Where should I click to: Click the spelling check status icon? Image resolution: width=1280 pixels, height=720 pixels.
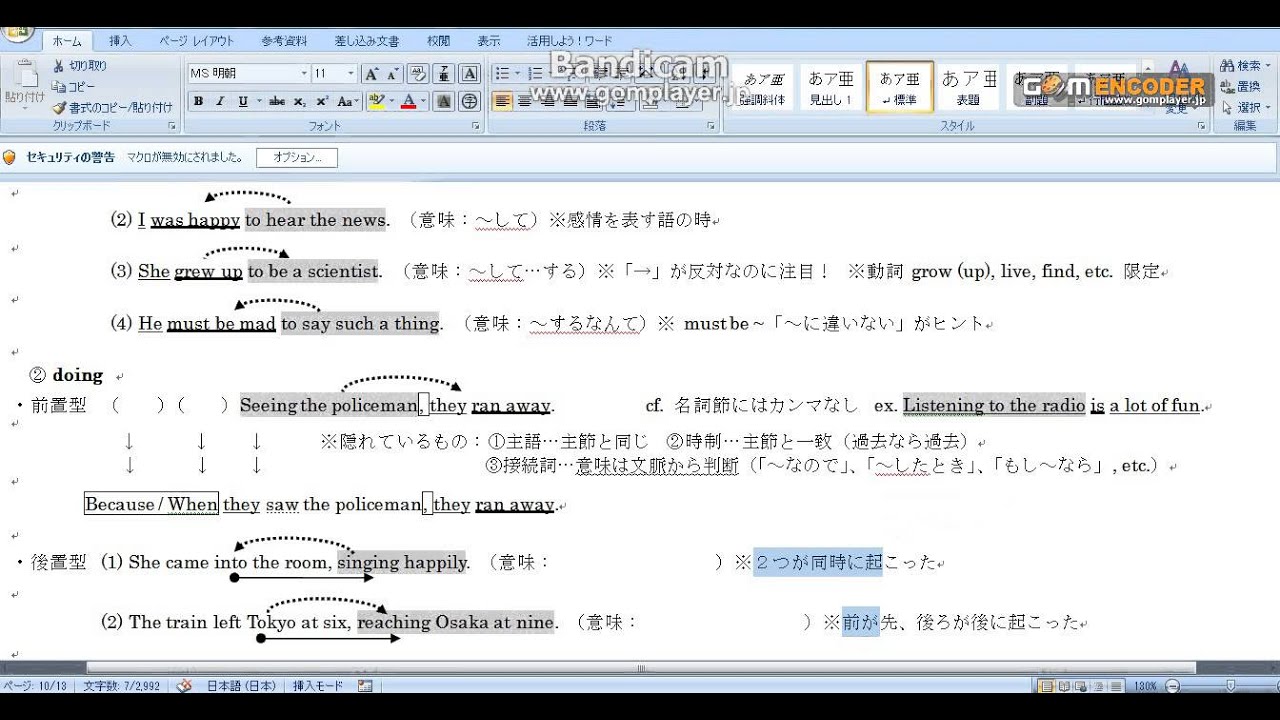coord(184,686)
